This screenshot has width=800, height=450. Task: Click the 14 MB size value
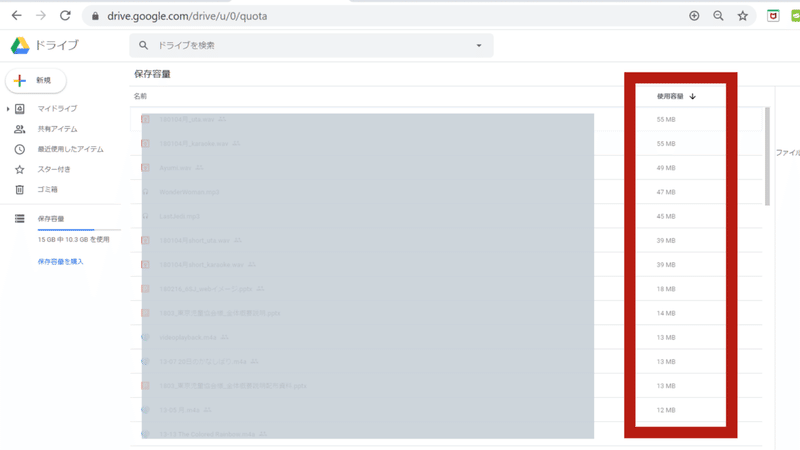(666, 313)
